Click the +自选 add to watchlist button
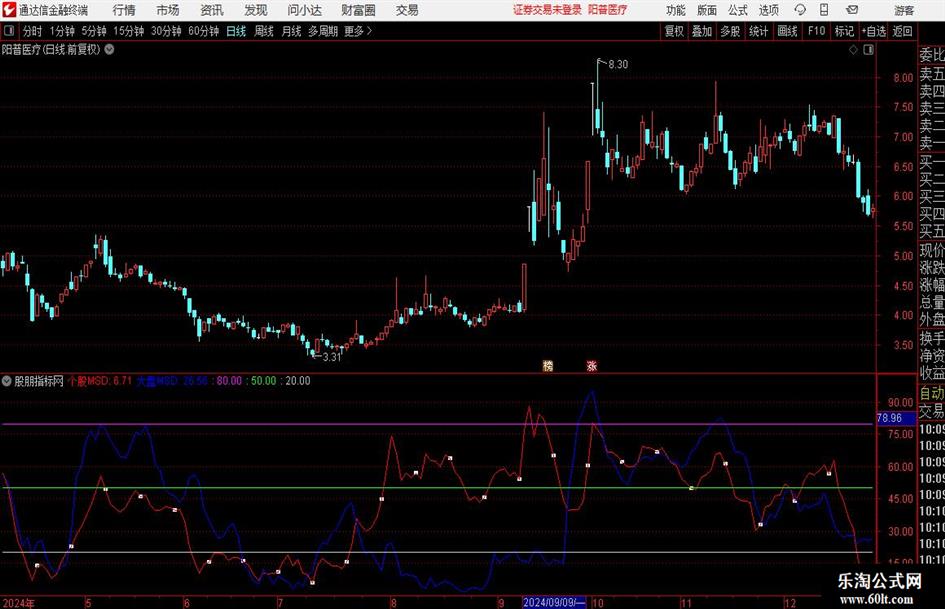945x609 pixels. pyautogui.click(x=873, y=31)
